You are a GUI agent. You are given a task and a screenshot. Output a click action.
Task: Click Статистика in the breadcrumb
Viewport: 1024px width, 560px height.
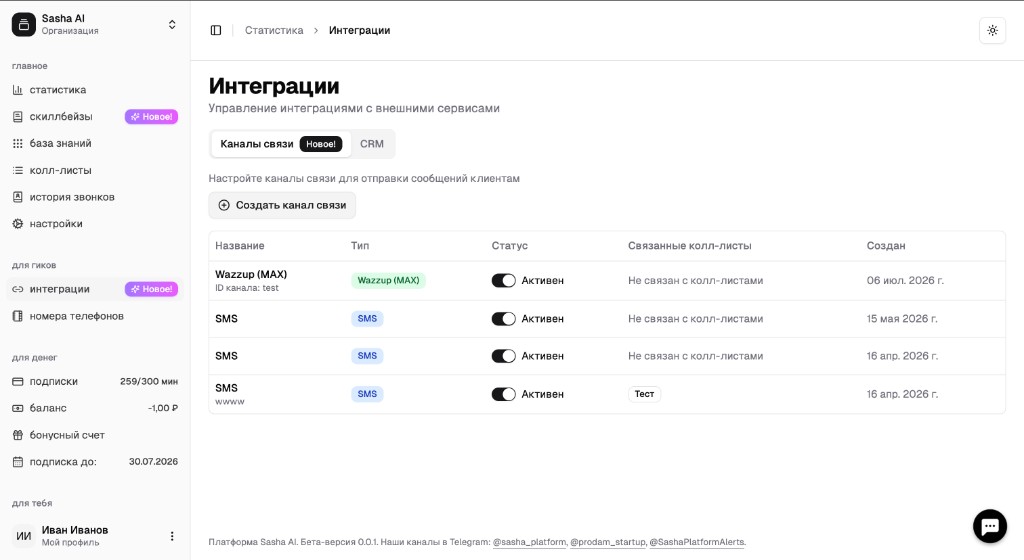[274, 30]
